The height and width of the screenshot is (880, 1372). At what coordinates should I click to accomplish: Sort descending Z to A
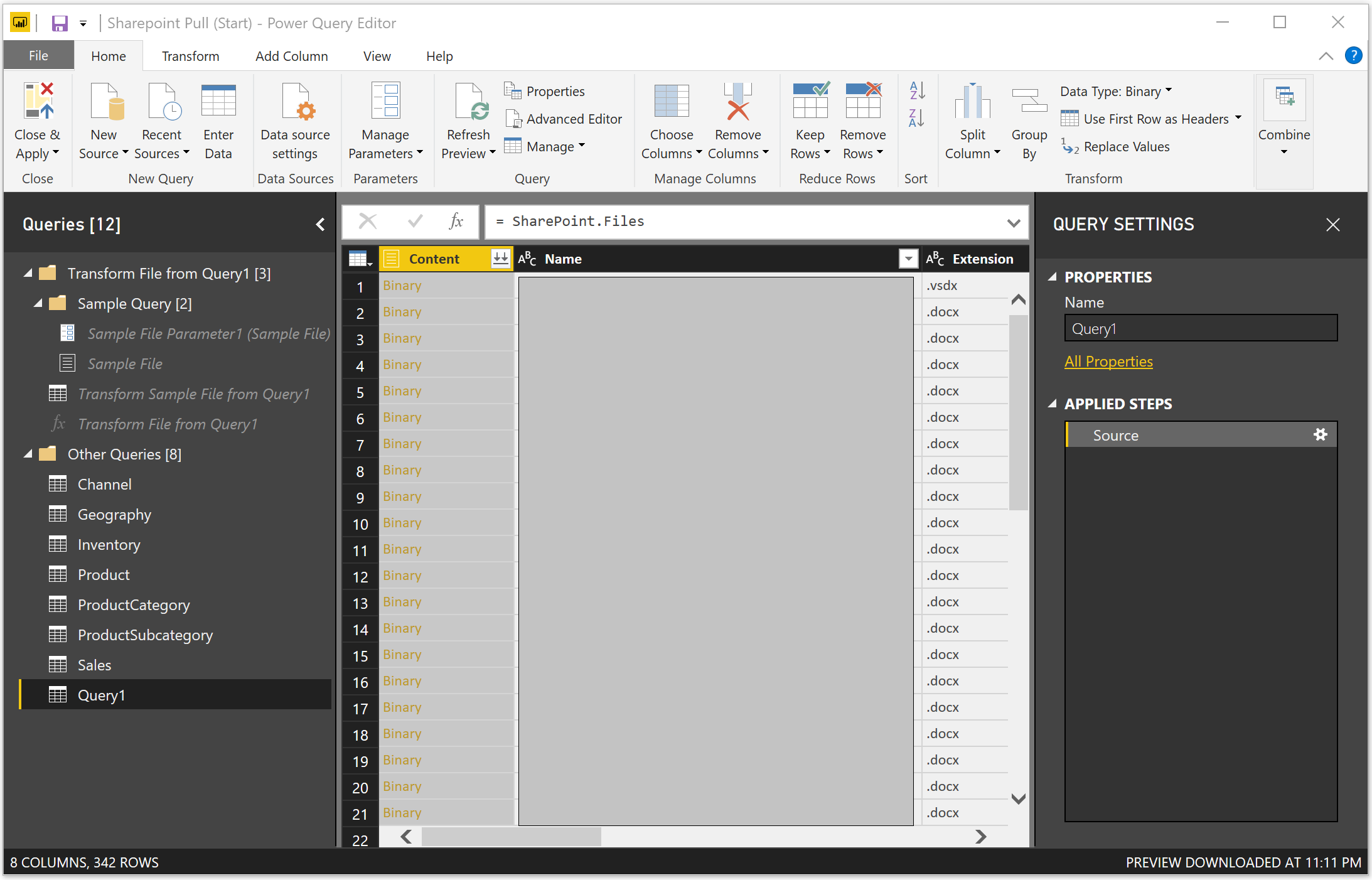click(916, 118)
